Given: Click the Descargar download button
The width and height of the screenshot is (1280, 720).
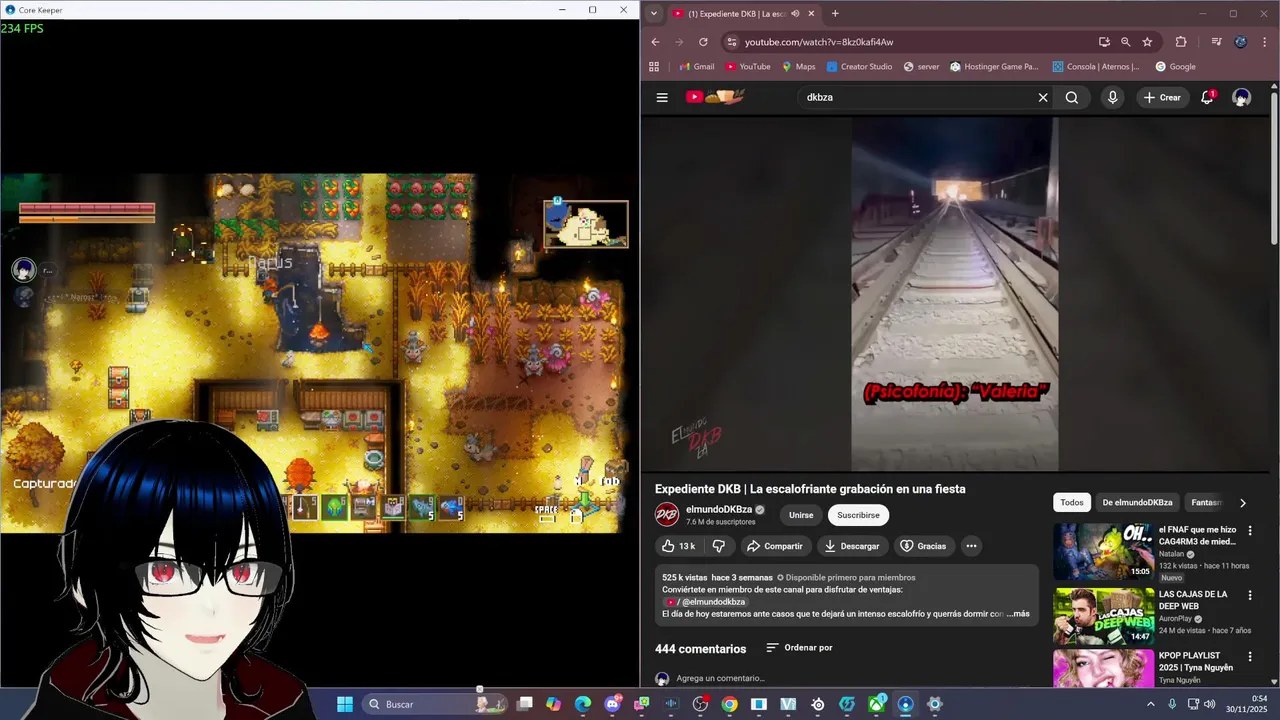Looking at the screenshot, I should (853, 546).
